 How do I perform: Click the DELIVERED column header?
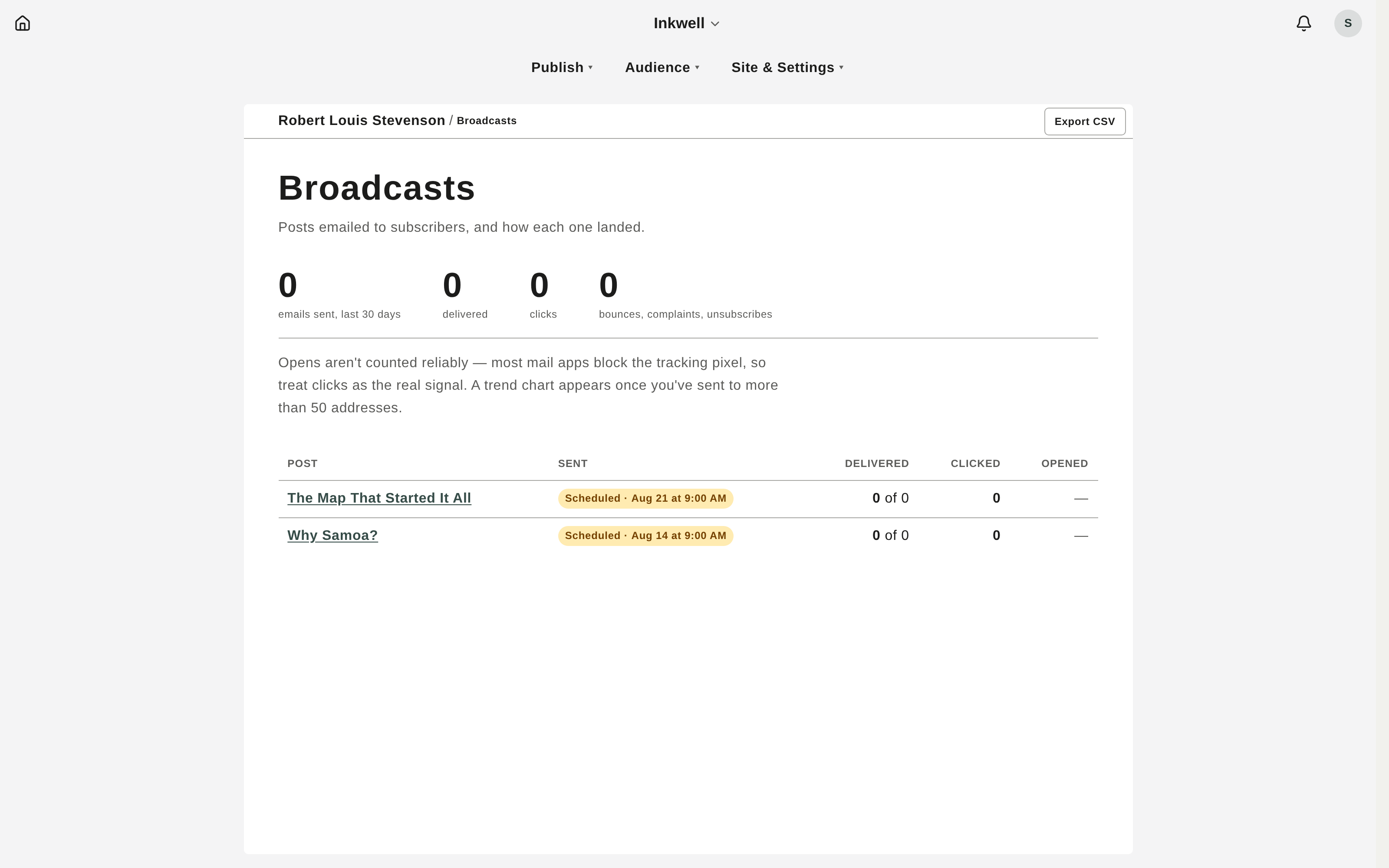877,463
